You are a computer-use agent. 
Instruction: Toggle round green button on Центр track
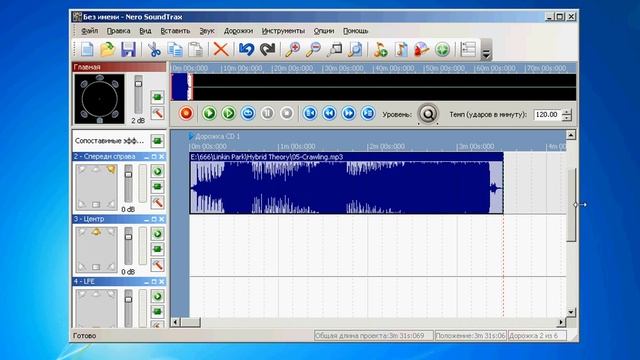[x=158, y=233]
